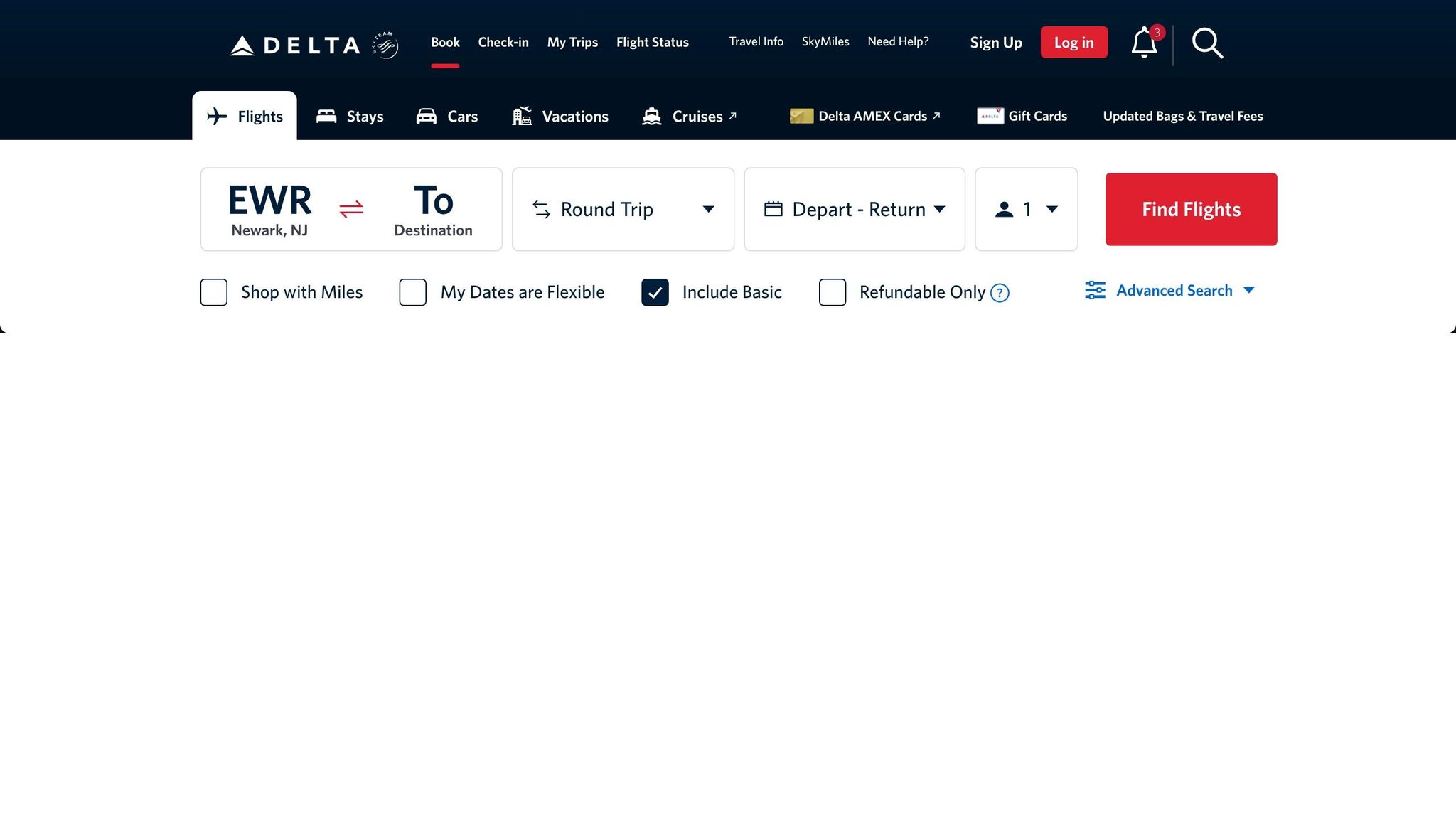The image size is (1456, 819).
Task: Open Travel Info menu
Action: click(x=756, y=41)
